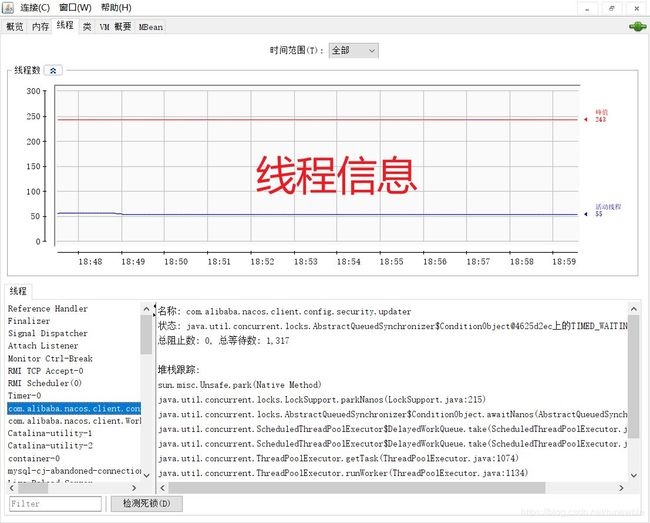
Task: Switch to the 概览 tab
Action: point(15,27)
